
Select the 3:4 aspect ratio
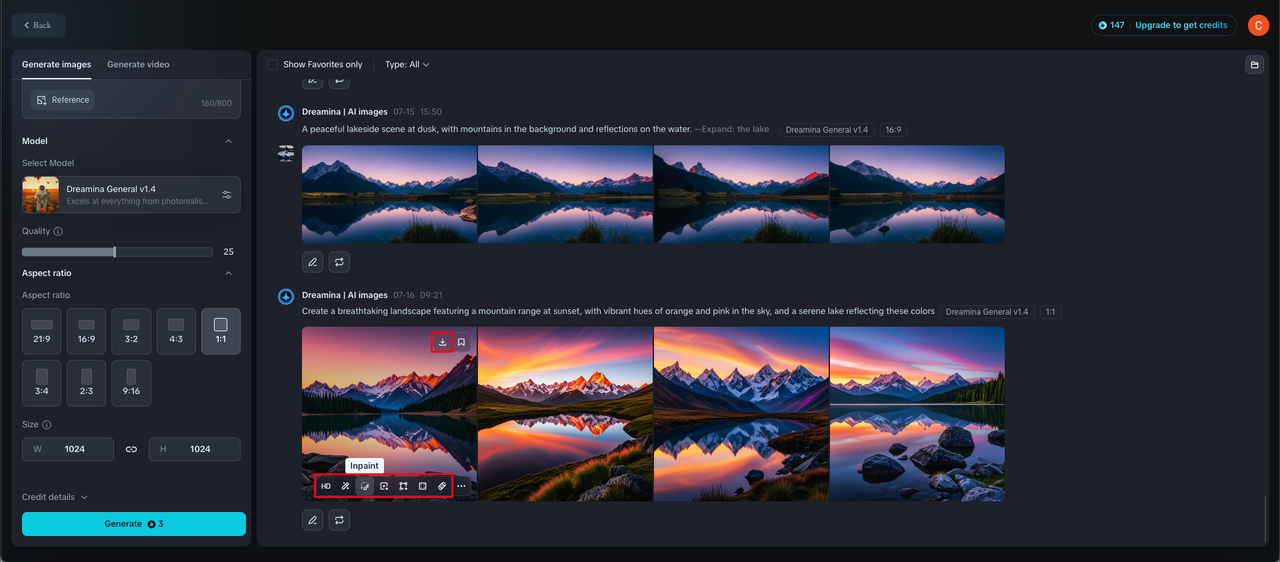pyautogui.click(x=42, y=383)
